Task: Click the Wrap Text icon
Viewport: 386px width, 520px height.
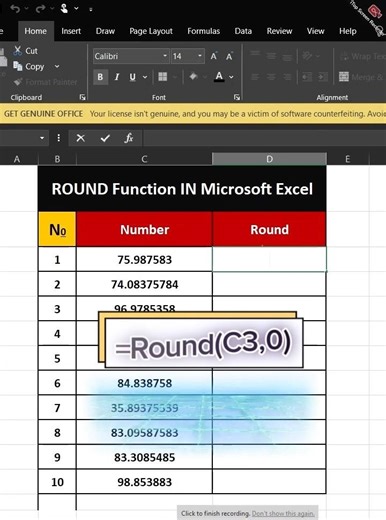Action: pyautogui.click(x=344, y=56)
